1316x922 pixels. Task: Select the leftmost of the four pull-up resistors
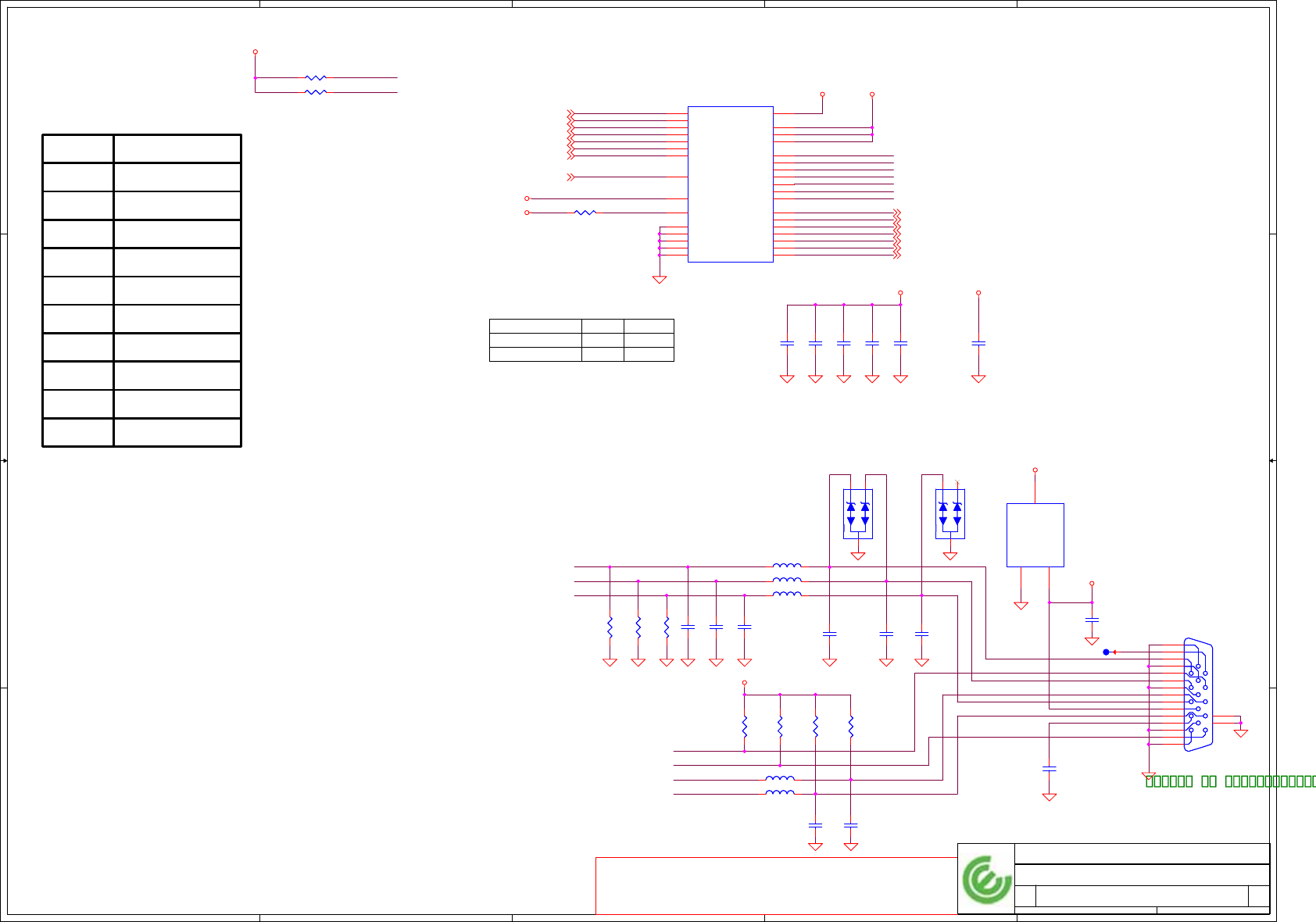(x=745, y=727)
